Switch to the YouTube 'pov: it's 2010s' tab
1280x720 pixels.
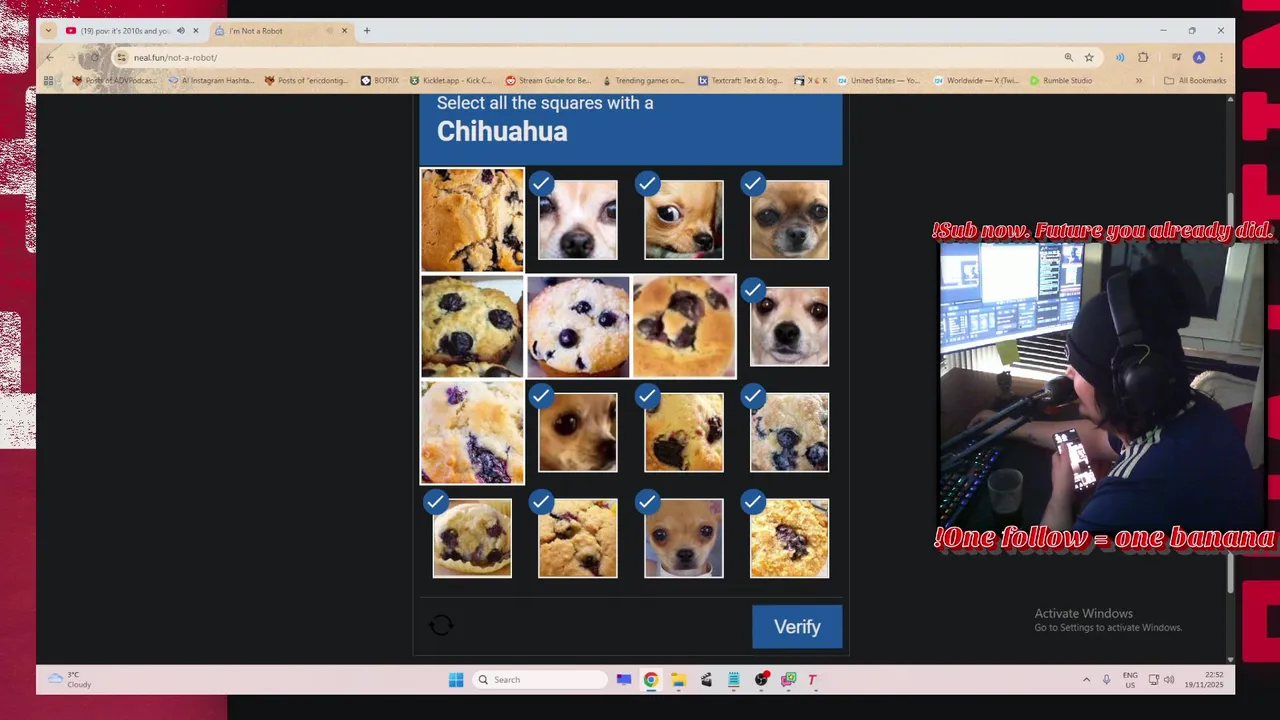click(125, 31)
